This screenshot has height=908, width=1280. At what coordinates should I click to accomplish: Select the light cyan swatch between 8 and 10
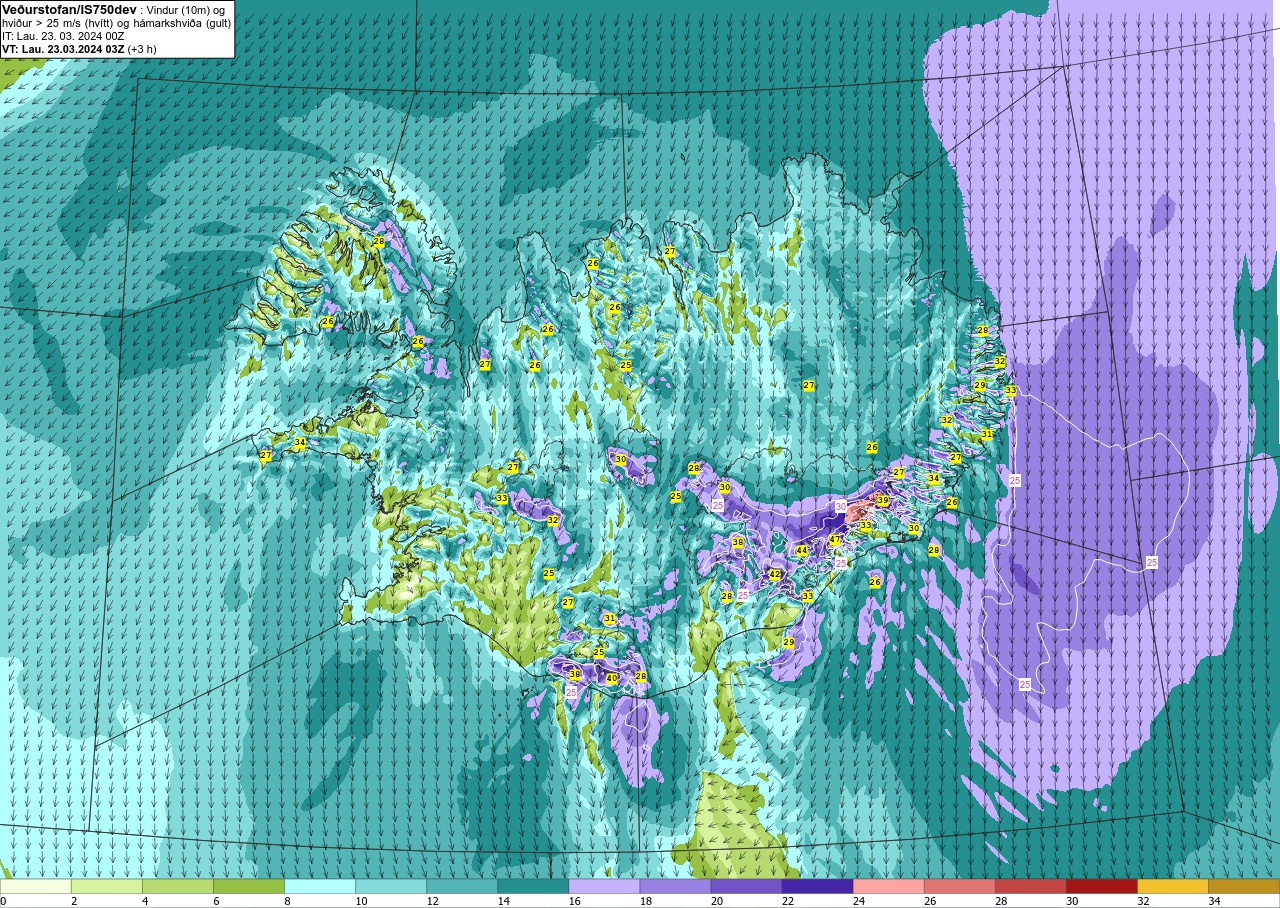point(320,886)
